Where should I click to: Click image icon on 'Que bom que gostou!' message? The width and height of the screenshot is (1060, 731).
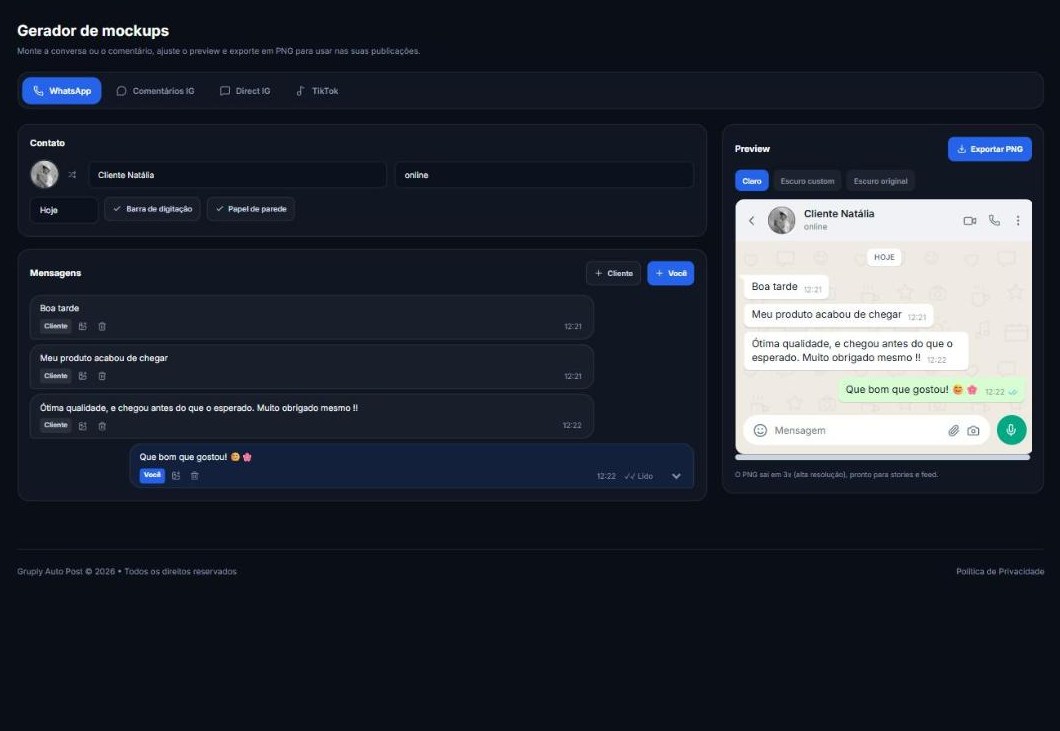tap(176, 476)
